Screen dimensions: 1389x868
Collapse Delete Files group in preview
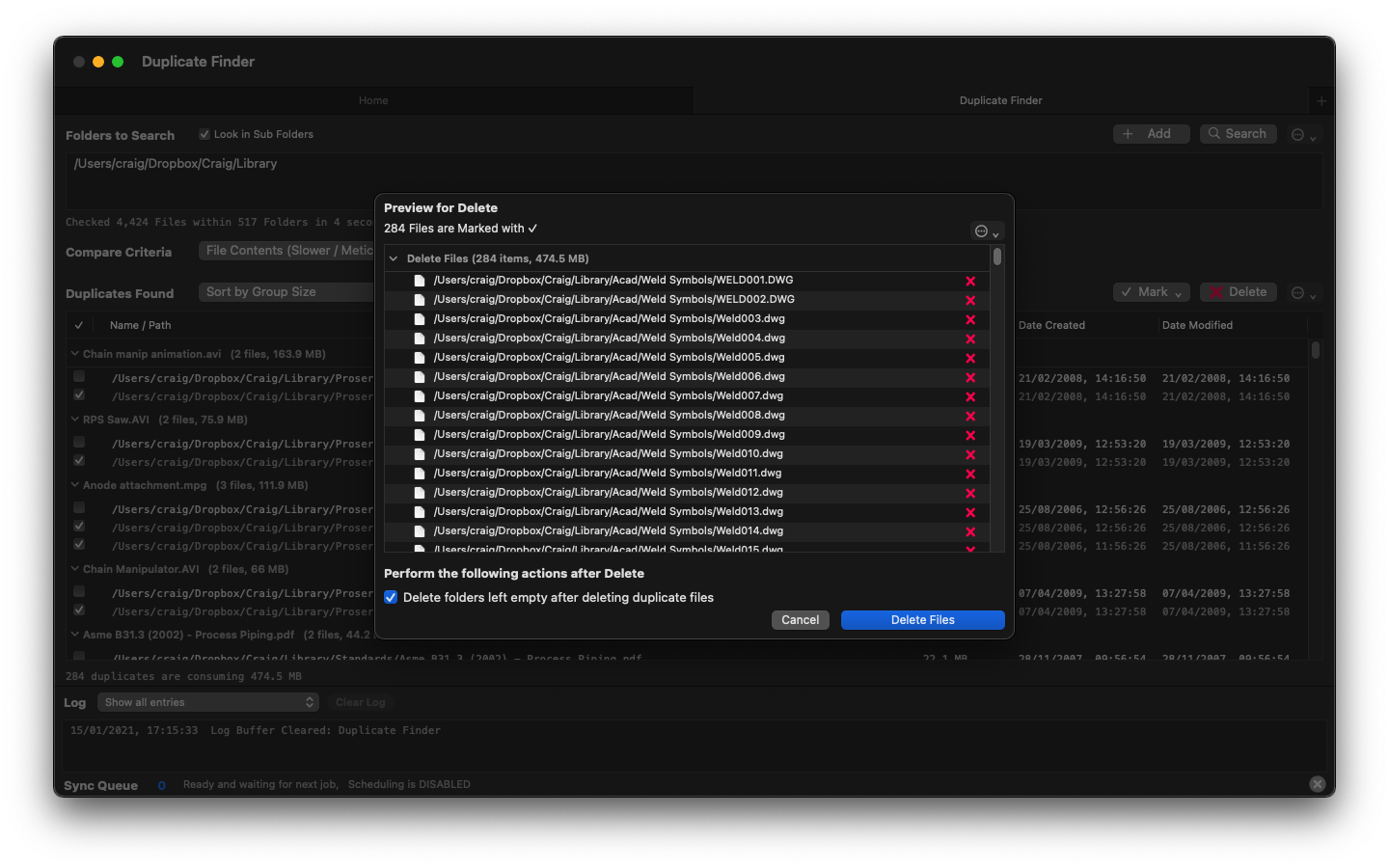pos(394,258)
